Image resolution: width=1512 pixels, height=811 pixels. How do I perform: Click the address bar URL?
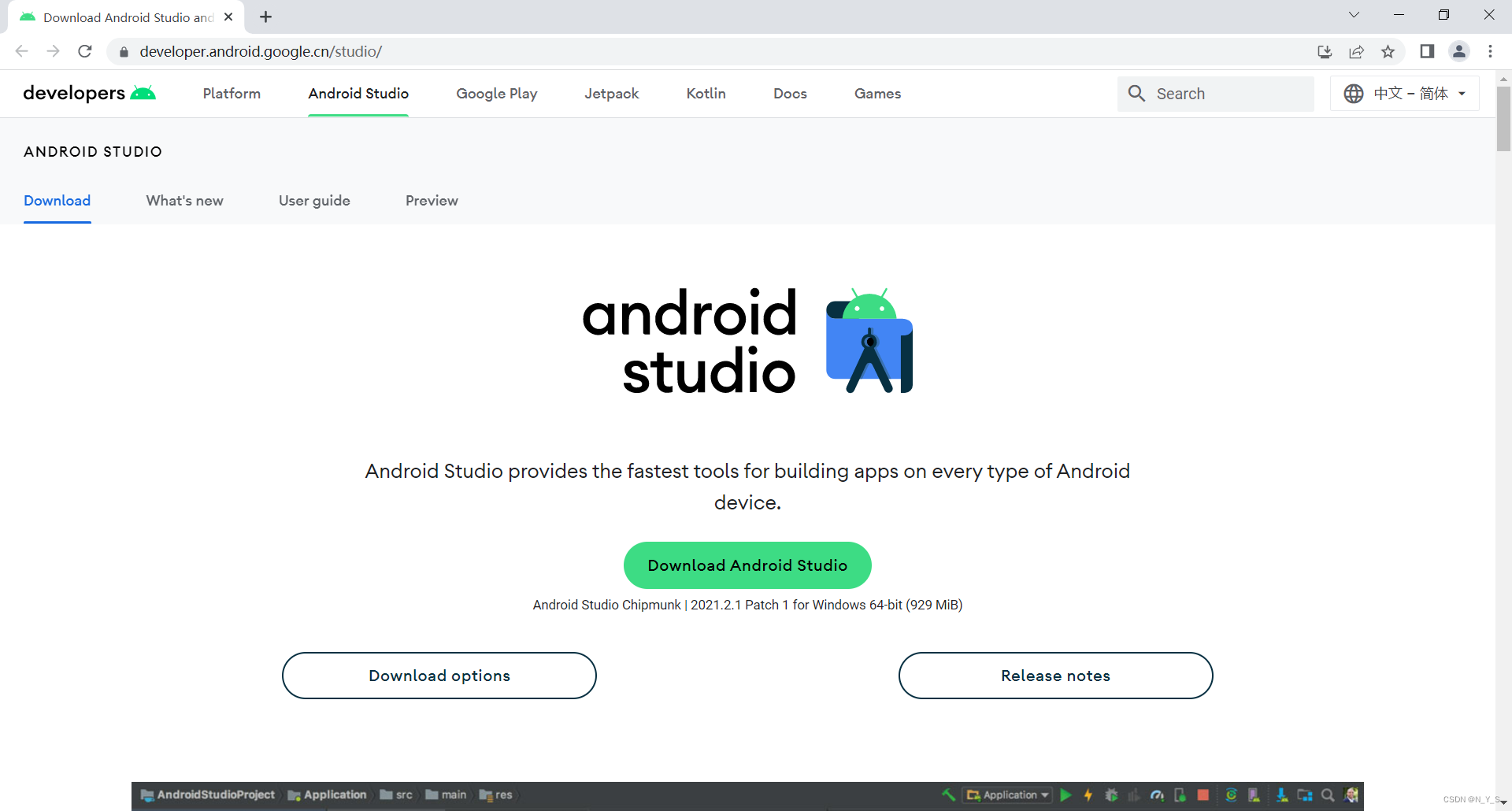click(261, 52)
